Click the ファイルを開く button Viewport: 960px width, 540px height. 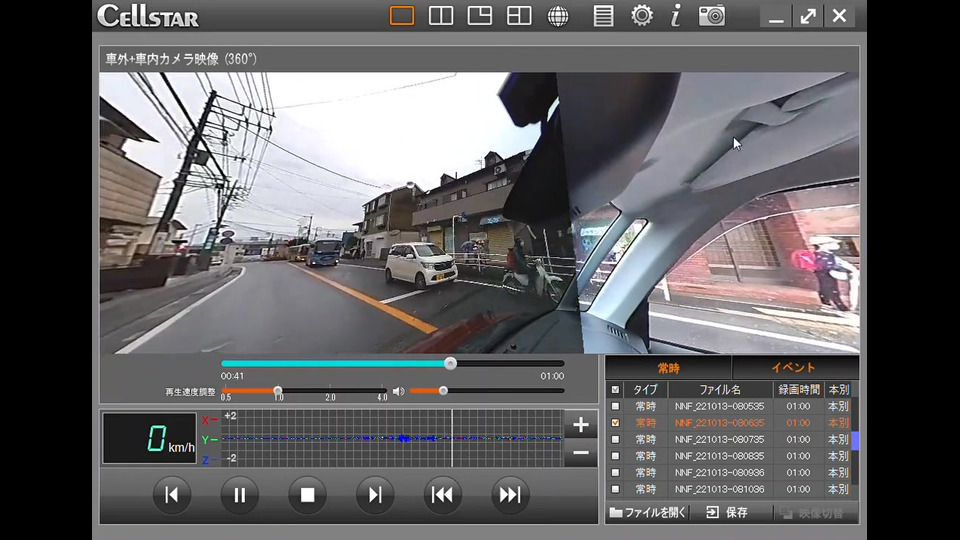click(x=648, y=513)
